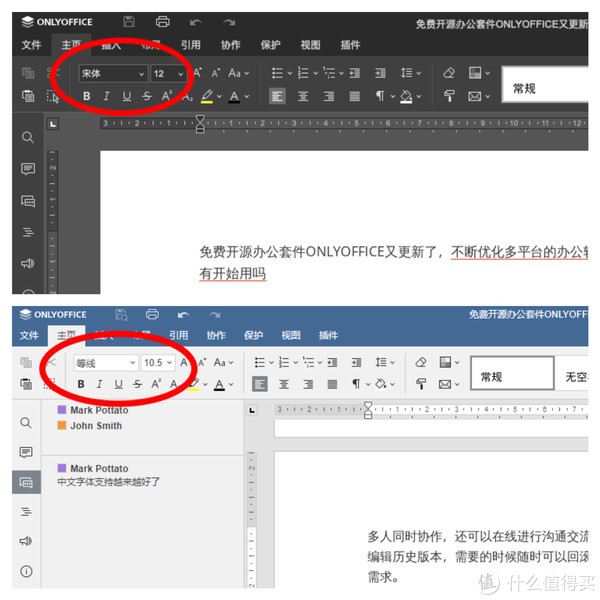
Task: Click Undo arrow in dark-theme window
Action: pyautogui.click(x=196, y=23)
